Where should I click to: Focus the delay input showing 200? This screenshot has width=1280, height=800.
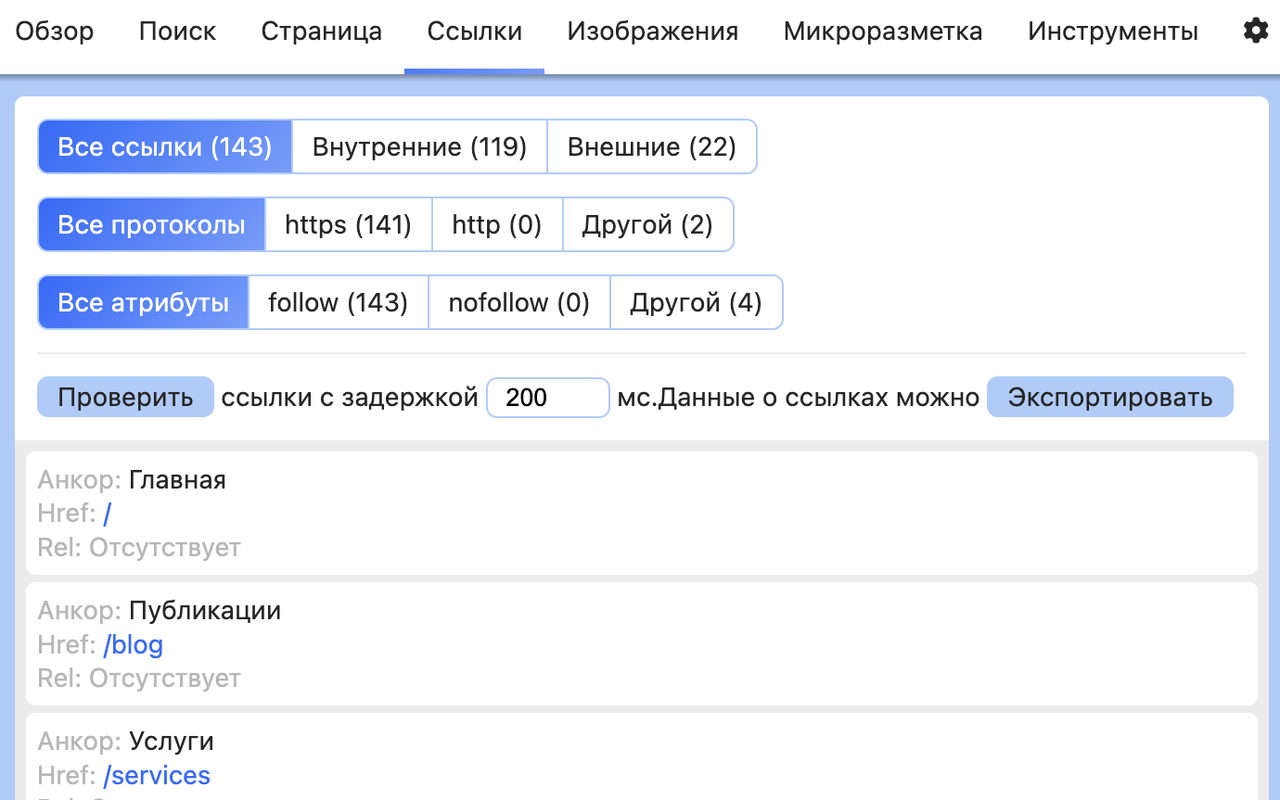pos(548,397)
